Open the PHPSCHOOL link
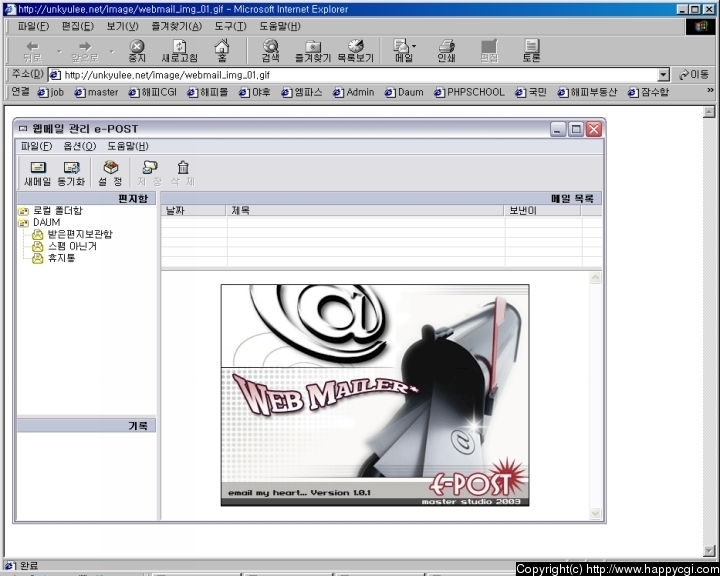This screenshot has width=720, height=576. click(x=469, y=92)
